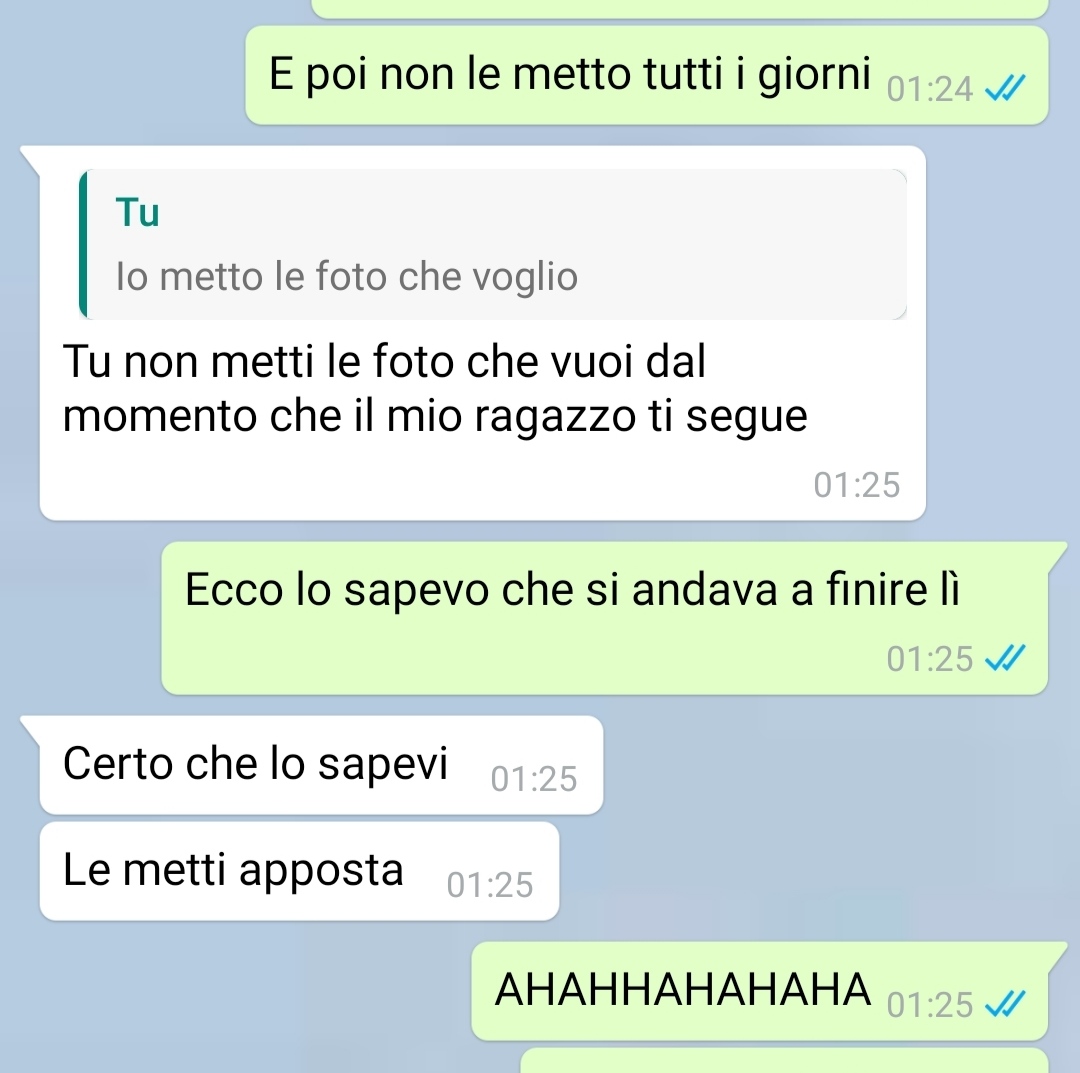Select the "Ecco lo sapevo che si andava a finire lì" bubble

tap(605, 618)
